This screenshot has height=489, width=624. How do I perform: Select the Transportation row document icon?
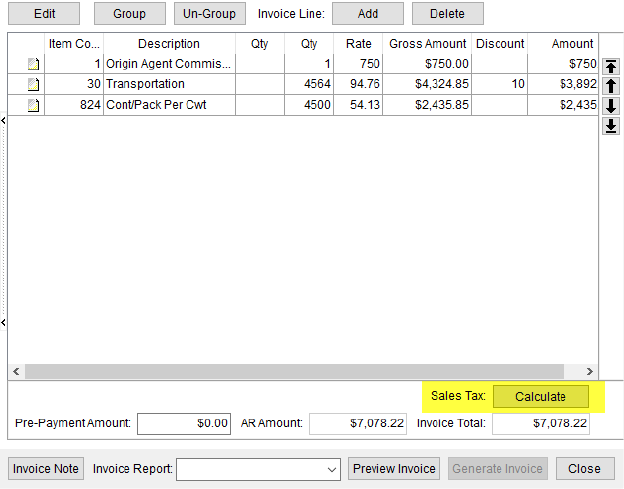pyautogui.click(x=33, y=84)
